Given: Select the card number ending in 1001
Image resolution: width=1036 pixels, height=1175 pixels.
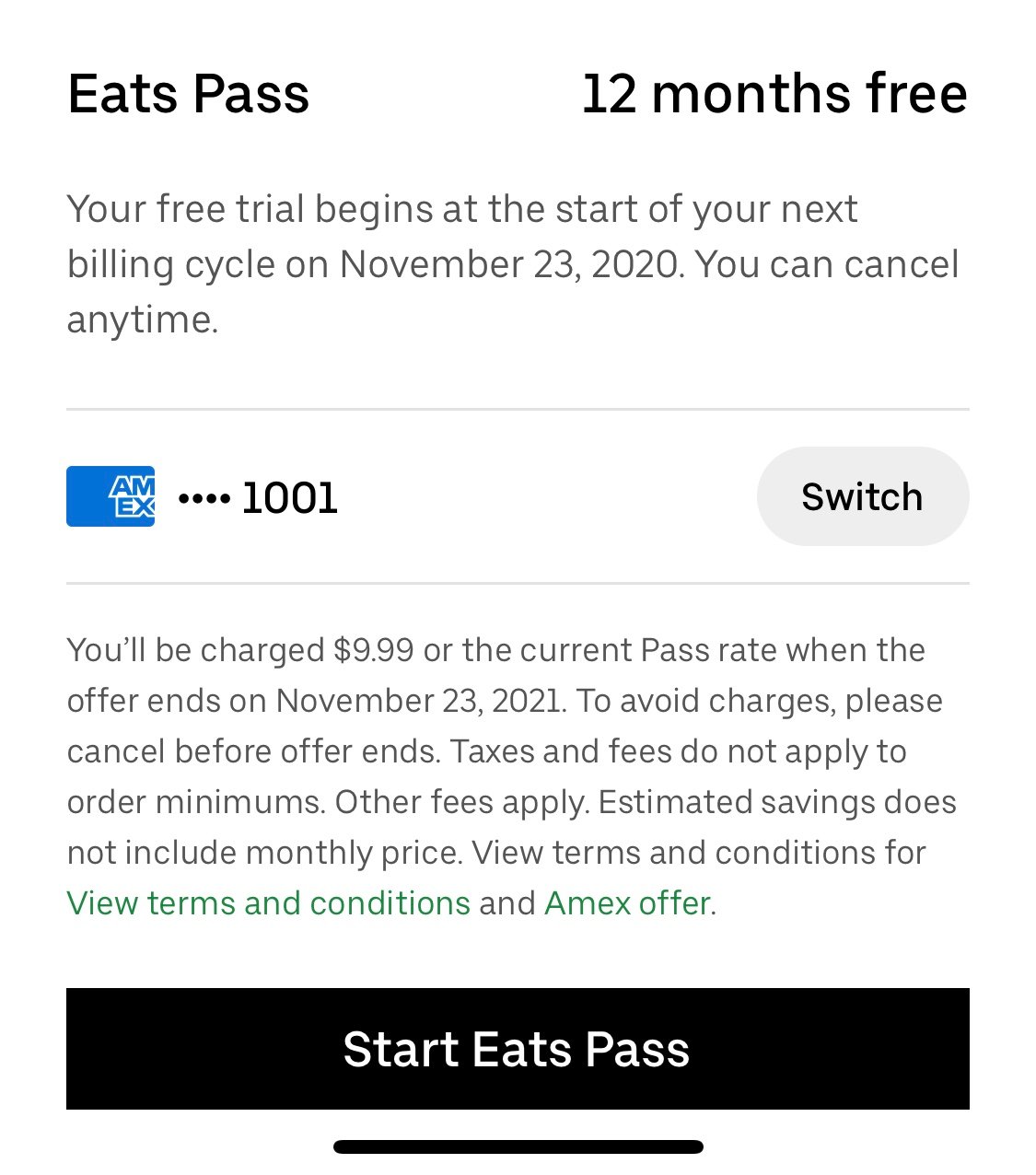Looking at the screenshot, I should 259,497.
